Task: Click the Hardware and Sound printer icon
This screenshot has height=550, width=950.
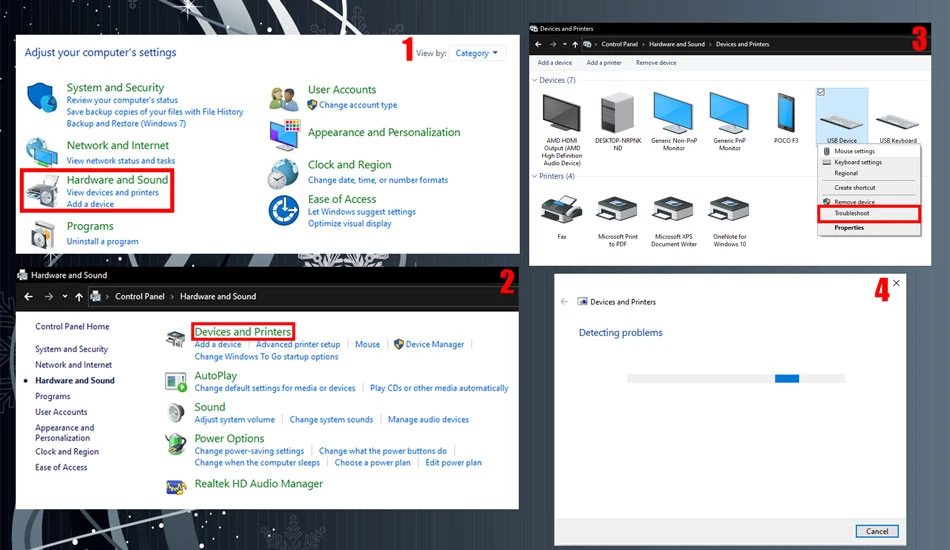Action: coord(41,191)
